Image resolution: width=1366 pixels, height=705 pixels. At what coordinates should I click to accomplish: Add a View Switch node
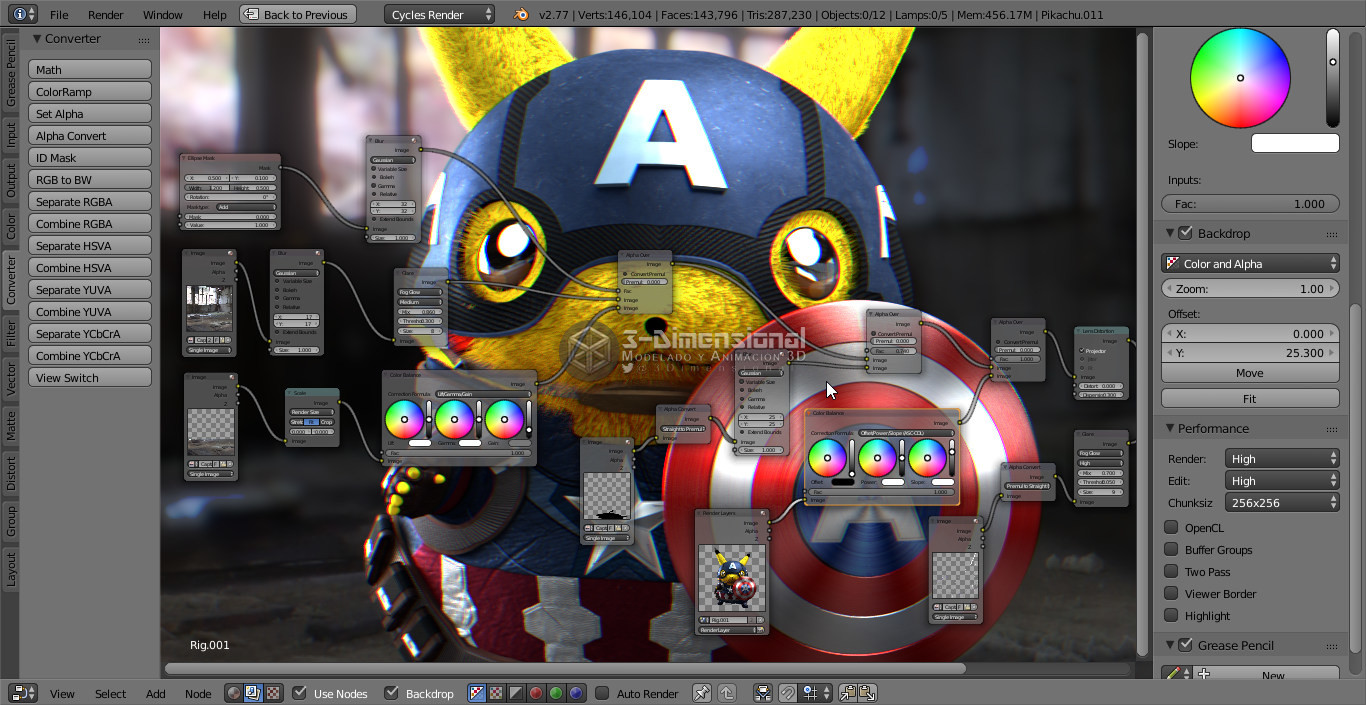(x=90, y=377)
